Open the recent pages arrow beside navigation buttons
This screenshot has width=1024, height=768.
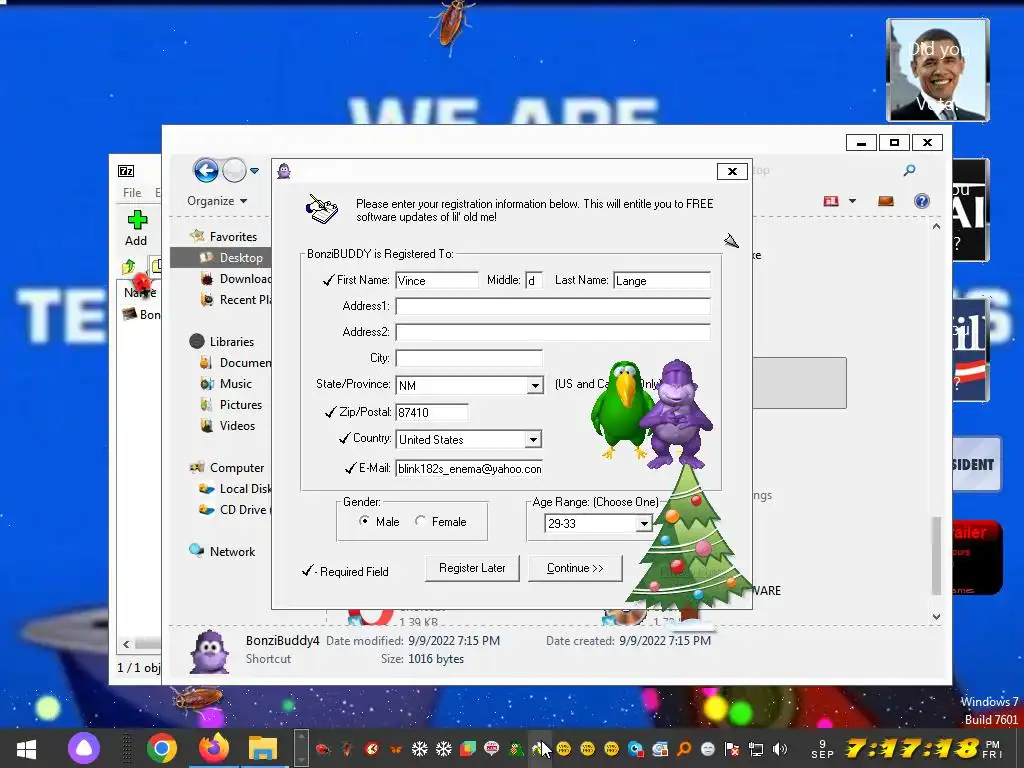255,171
